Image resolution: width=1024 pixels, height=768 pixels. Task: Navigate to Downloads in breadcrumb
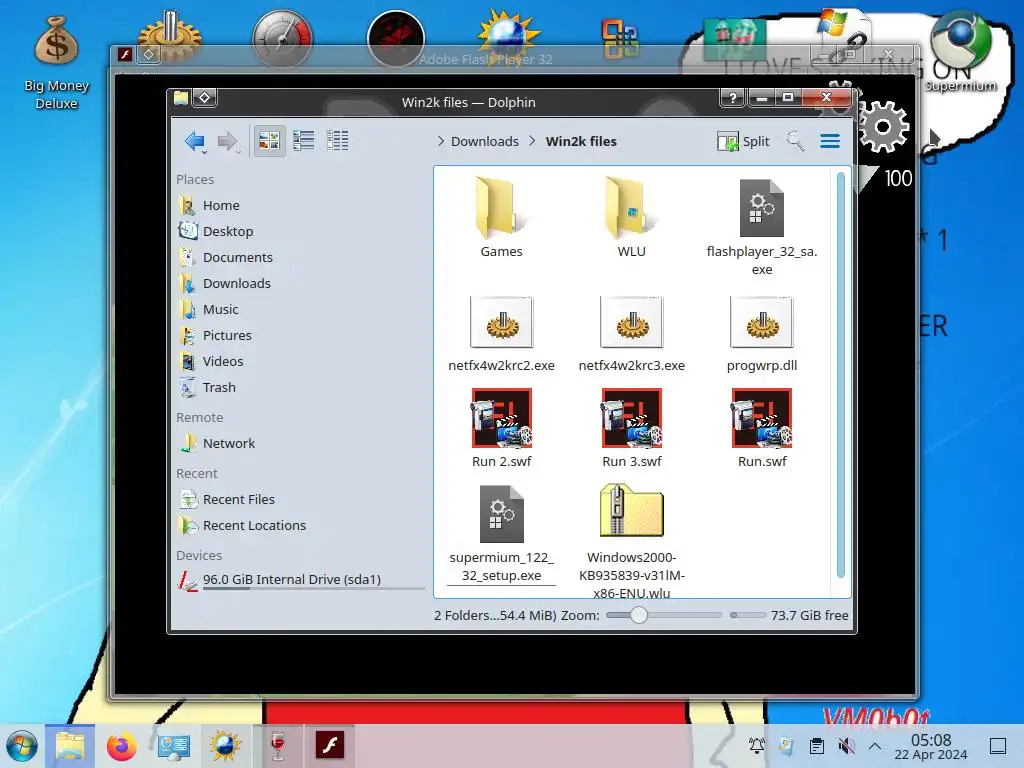(485, 141)
